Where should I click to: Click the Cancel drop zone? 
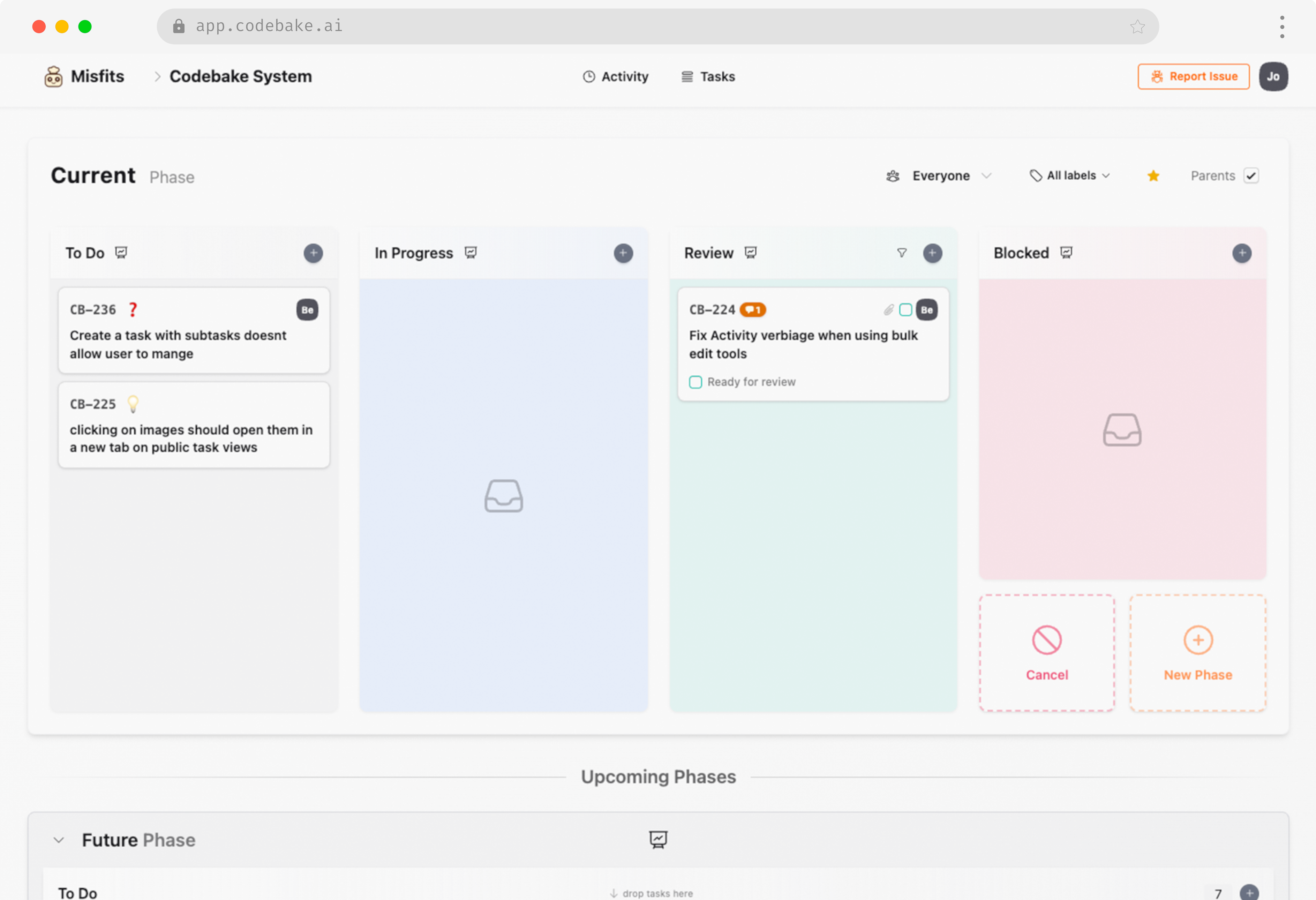pyautogui.click(x=1046, y=653)
